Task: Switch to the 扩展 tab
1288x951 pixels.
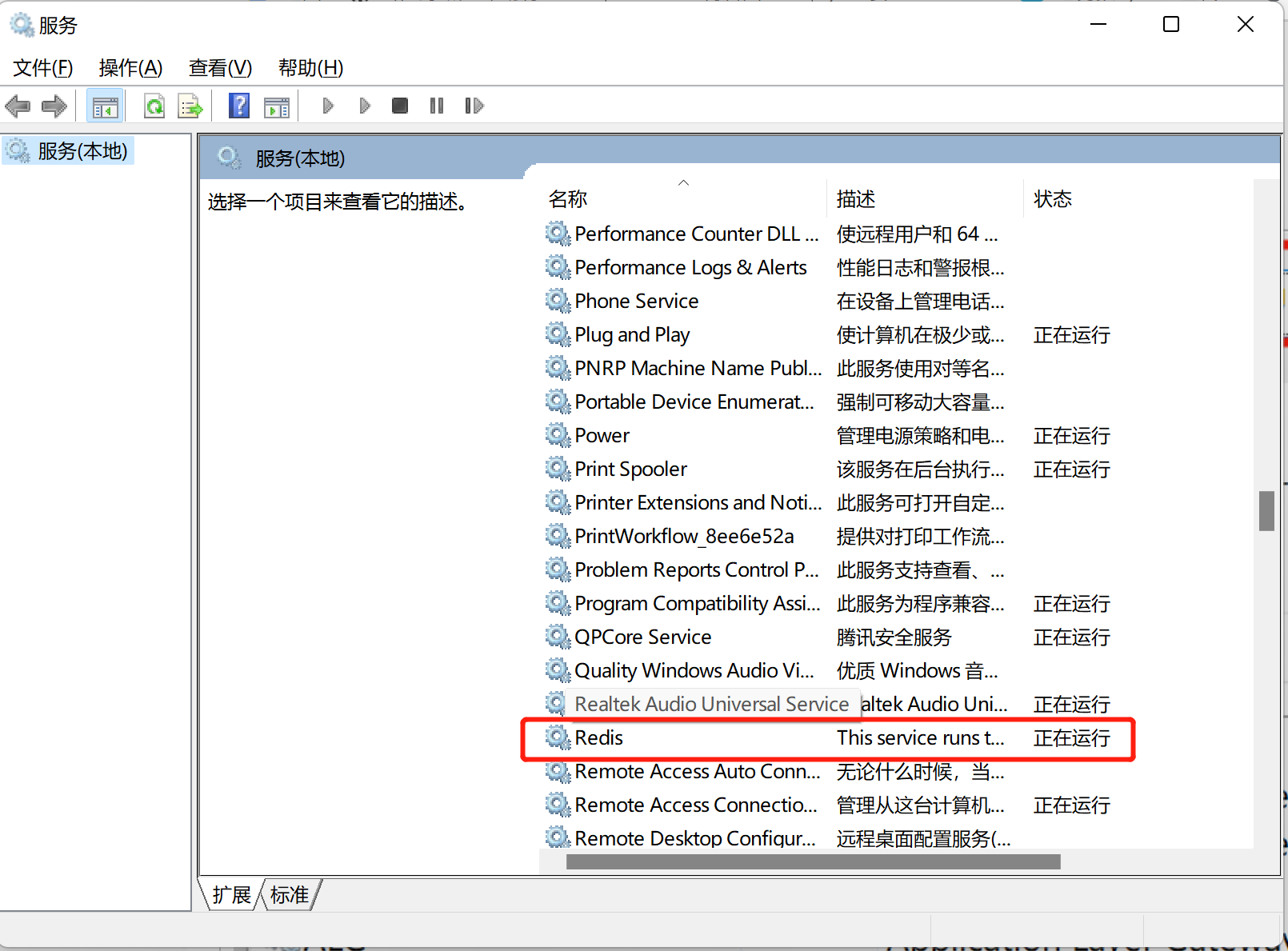Action: point(232,895)
